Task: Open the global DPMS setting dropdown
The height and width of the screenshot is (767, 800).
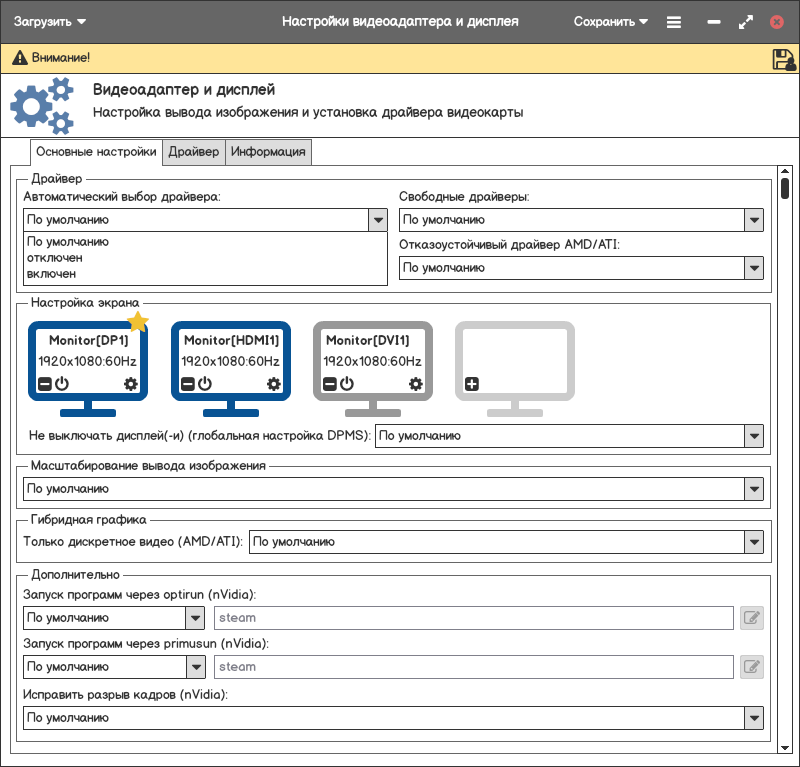Action: [754, 436]
